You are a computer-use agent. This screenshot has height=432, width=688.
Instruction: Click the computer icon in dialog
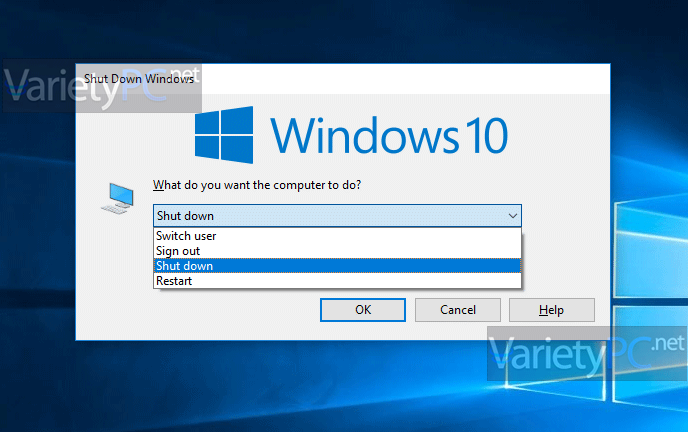click(118, 198)
